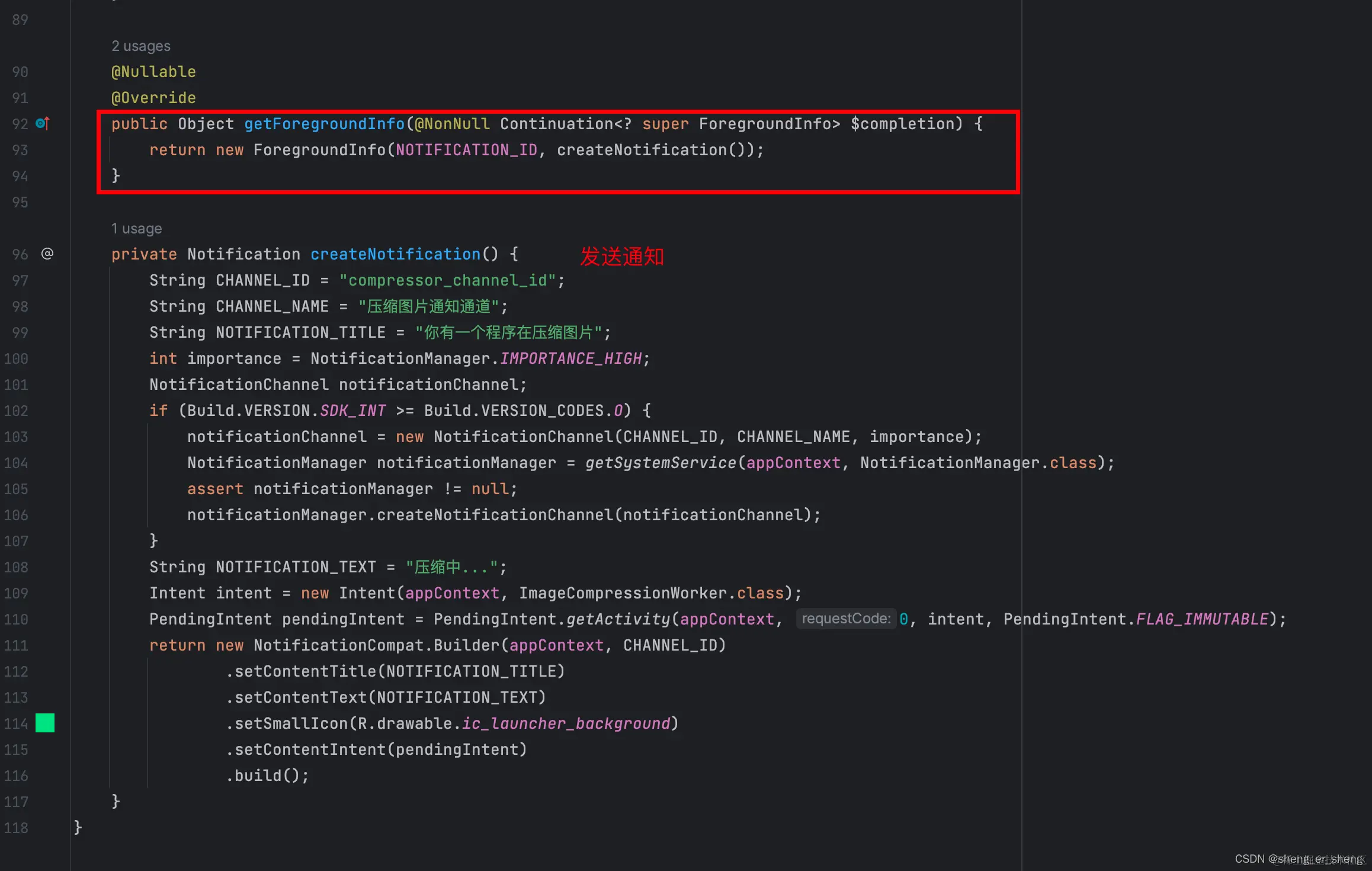Click the "compressor_channel_id" string literal
This screenshot has height=871, width=1372.
coord(447,280)
